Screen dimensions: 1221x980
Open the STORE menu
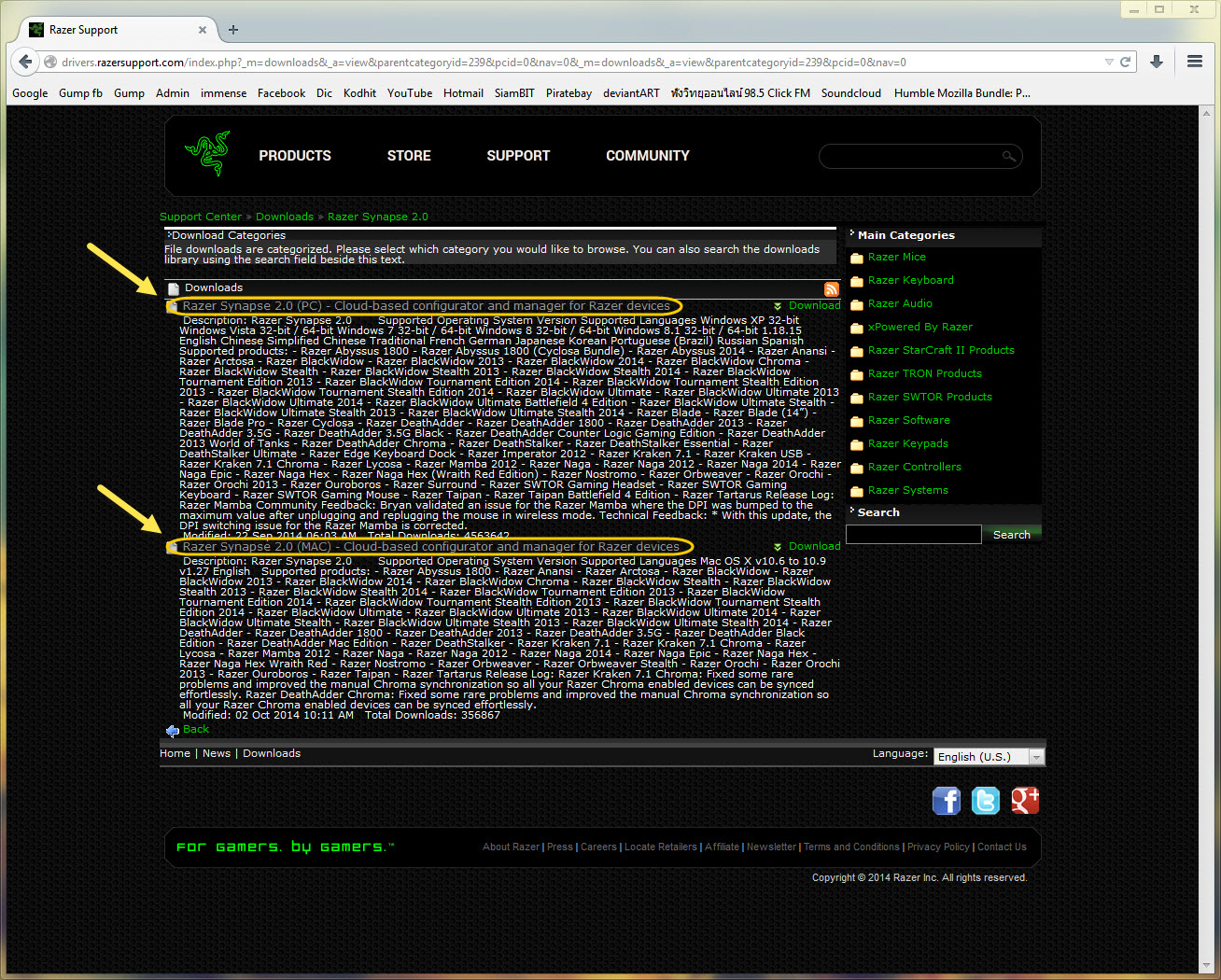click(409, 156)
